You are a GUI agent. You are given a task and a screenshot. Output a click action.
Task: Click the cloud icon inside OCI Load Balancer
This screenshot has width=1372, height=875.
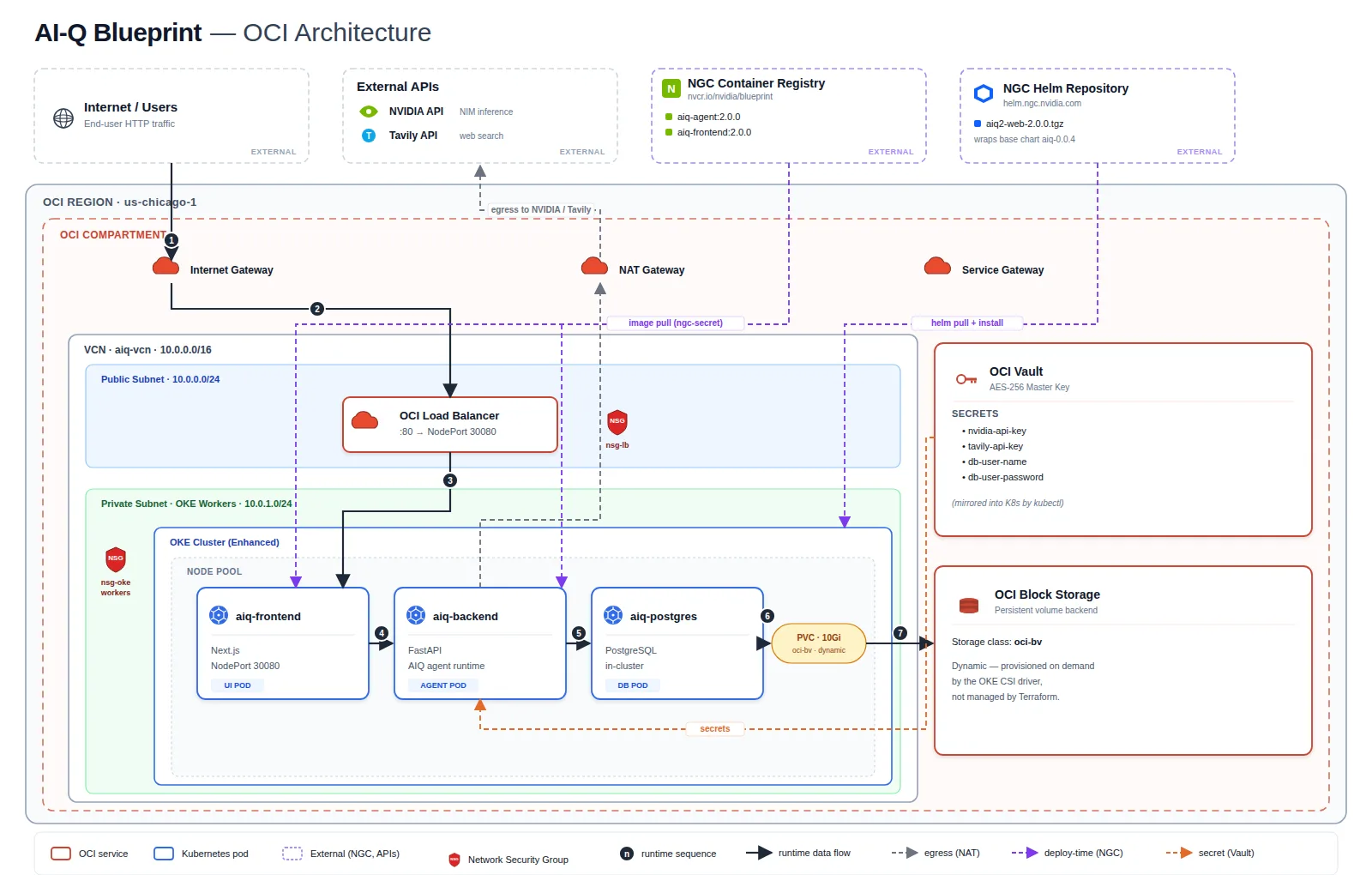click(364, 420)
